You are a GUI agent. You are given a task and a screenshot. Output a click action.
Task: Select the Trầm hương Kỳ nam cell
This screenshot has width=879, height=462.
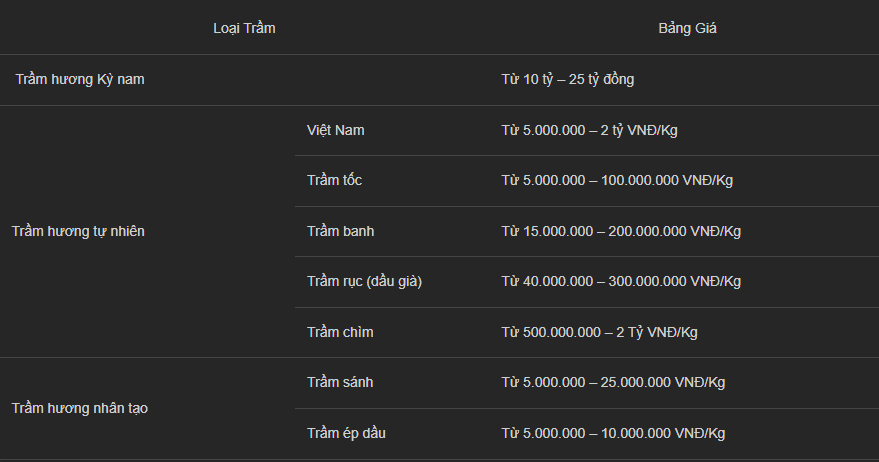[80, 79]
